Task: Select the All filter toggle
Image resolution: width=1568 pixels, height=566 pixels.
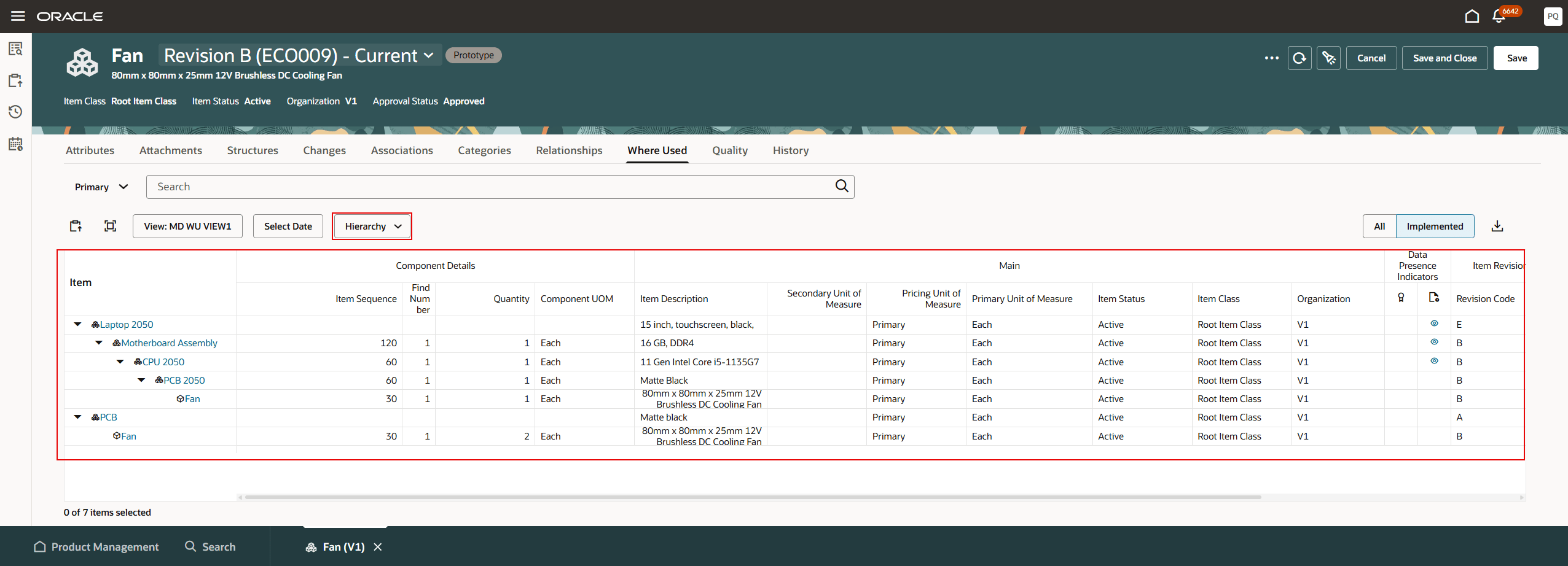Action: 1379,226
